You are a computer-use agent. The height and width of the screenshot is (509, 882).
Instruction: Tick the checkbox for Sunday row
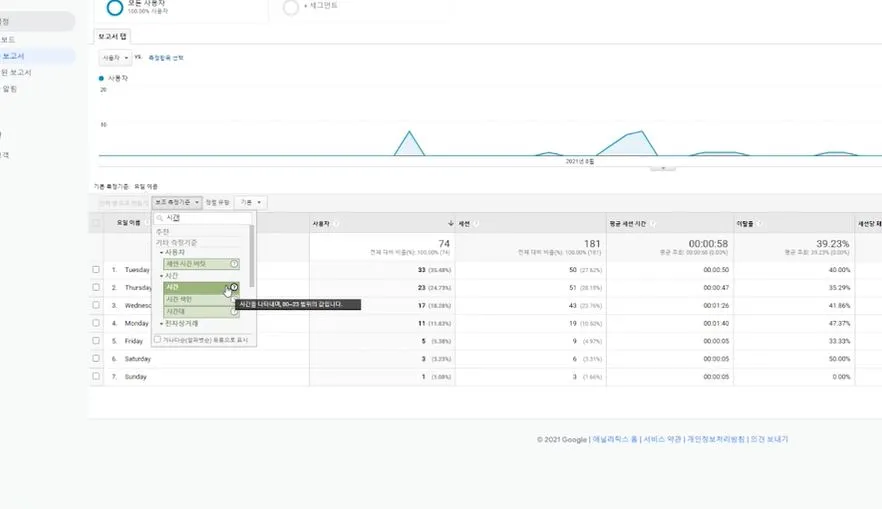96,376
